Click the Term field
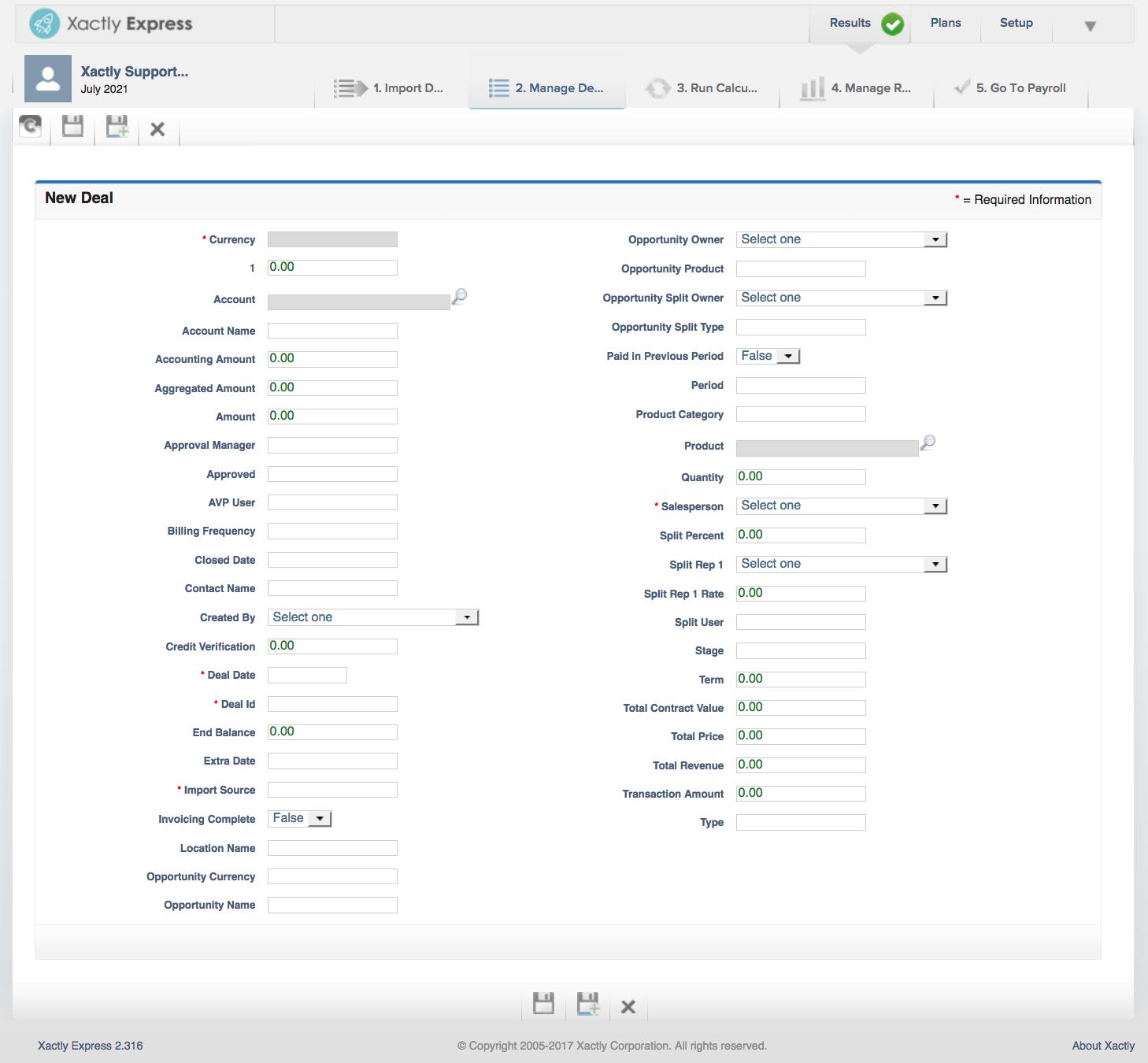The height and width of the screenshot is (1063, 1148). point(801,680)
